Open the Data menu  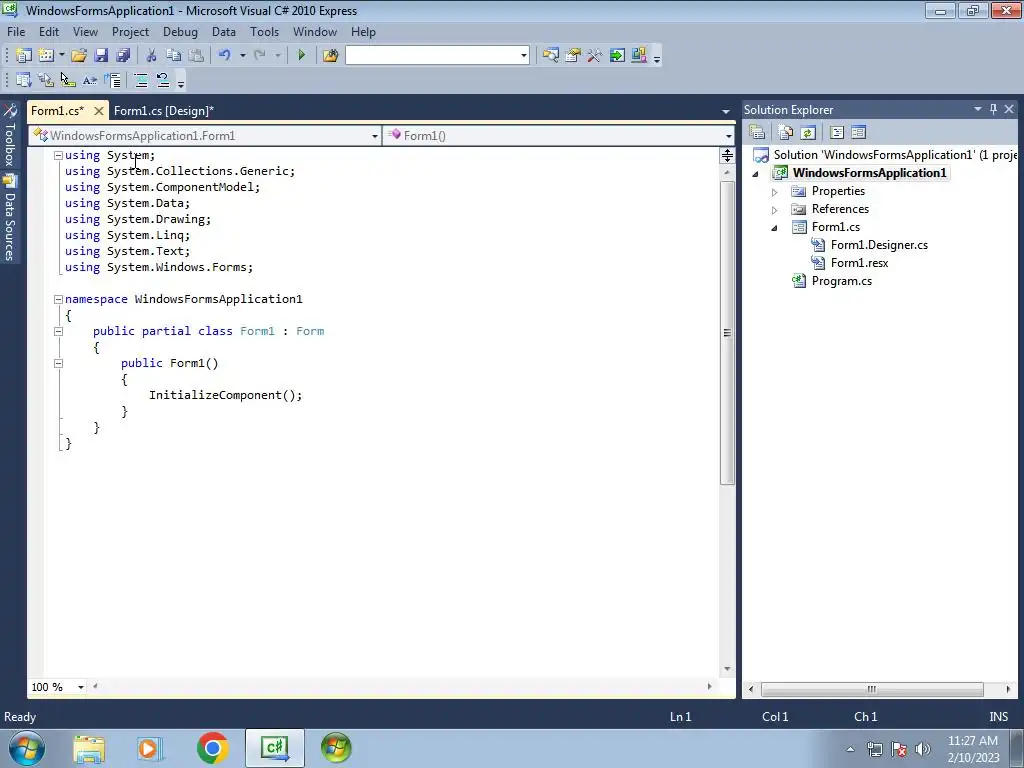coord(224,32)
